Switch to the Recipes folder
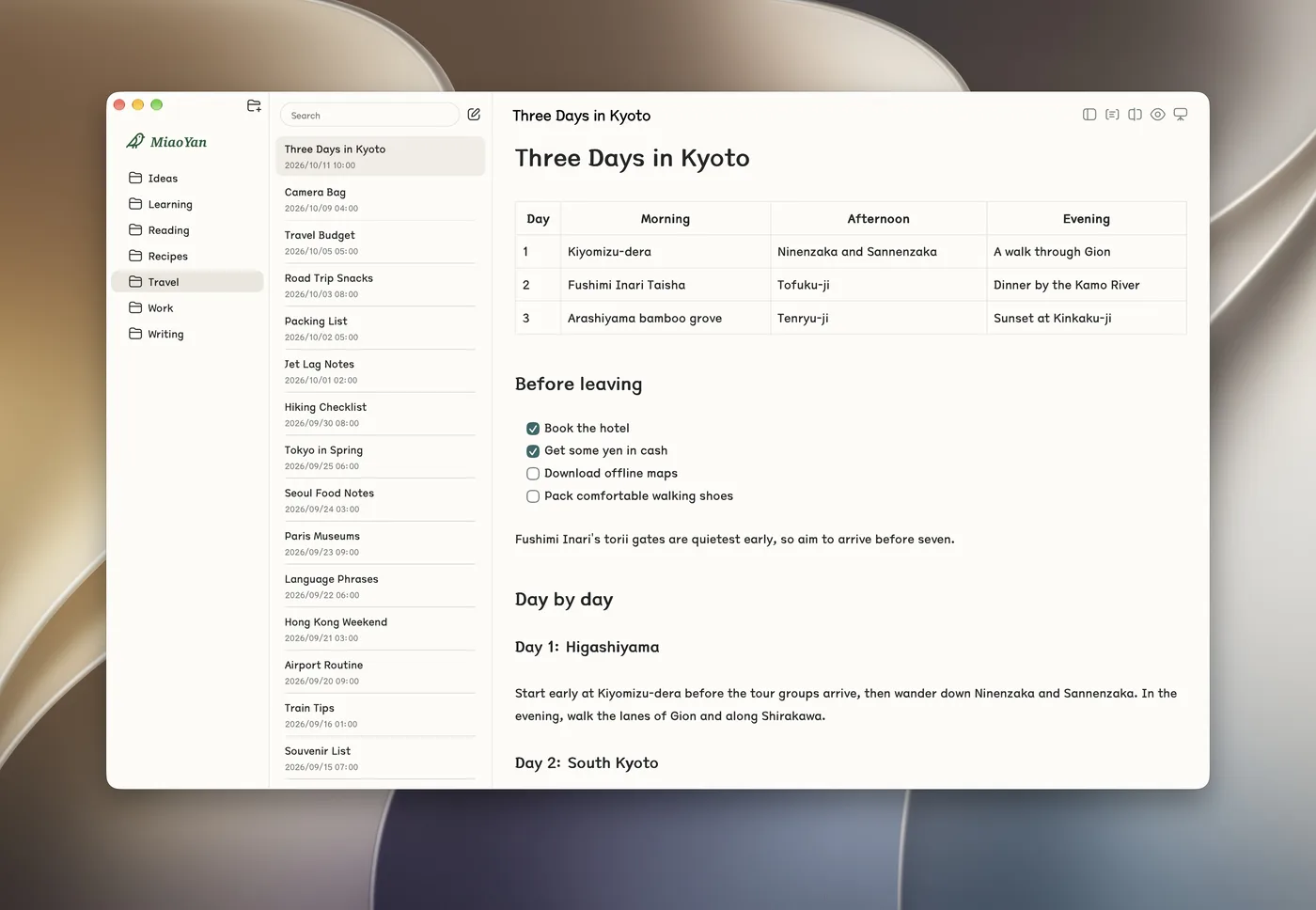 coord(187,256)
